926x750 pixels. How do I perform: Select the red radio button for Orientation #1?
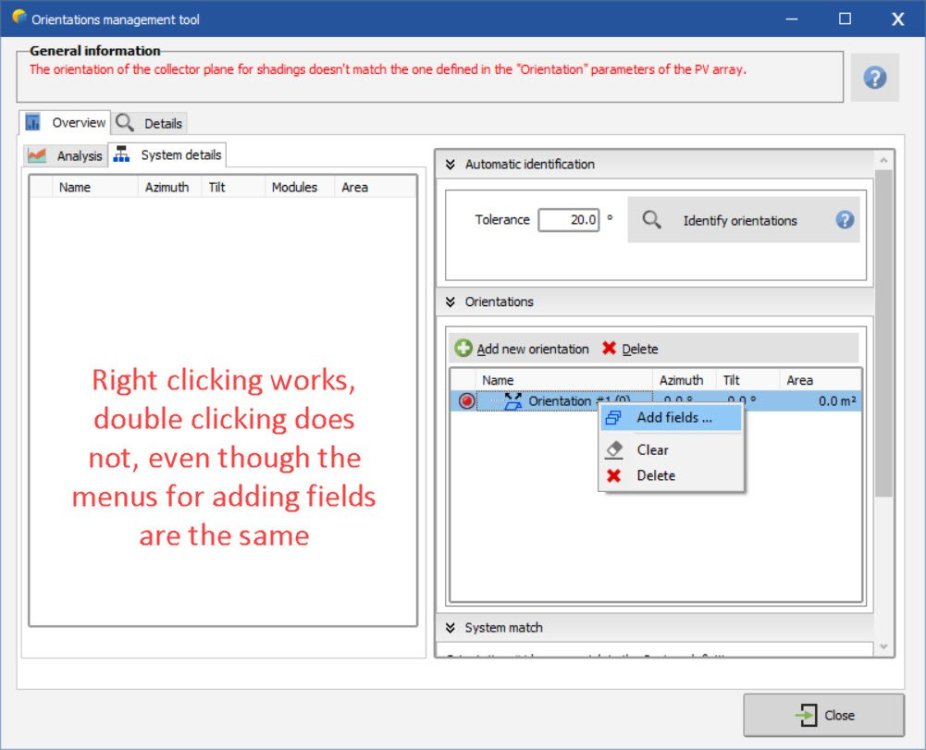click(x=466, y=401)
